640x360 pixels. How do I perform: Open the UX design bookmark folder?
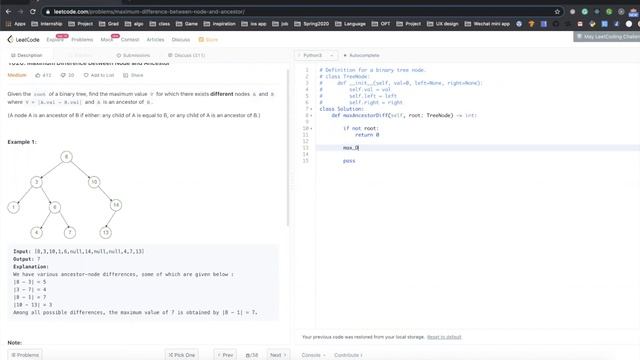pos(442,24)
